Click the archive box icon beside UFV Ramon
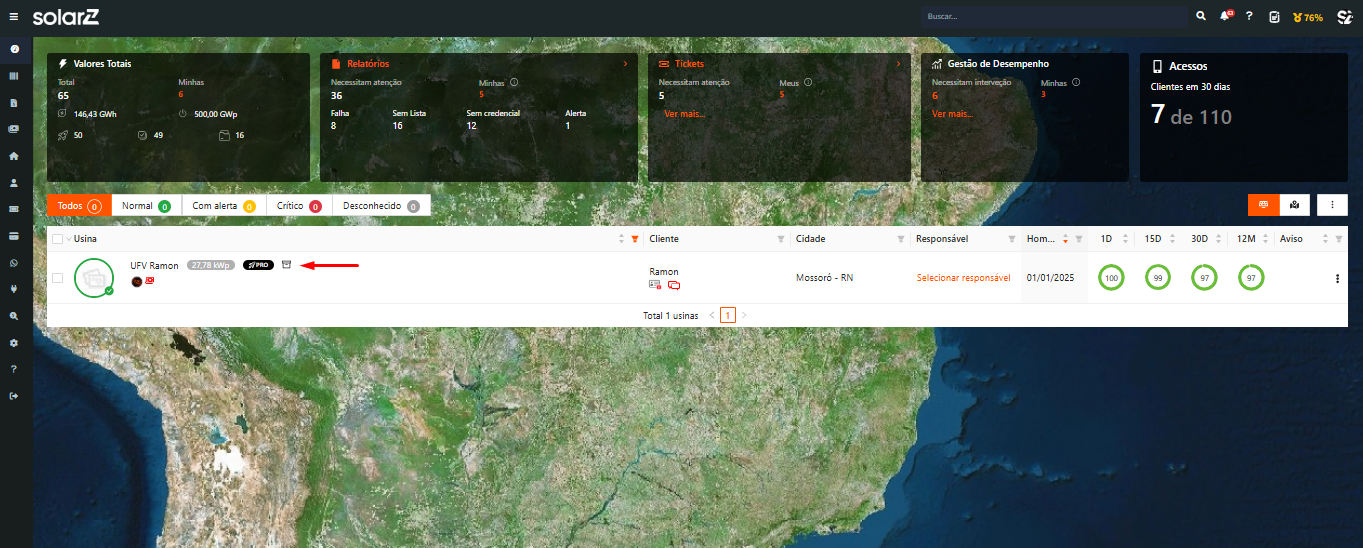The width and height of the screenshot is (1363, 548). tap(286, 265)
